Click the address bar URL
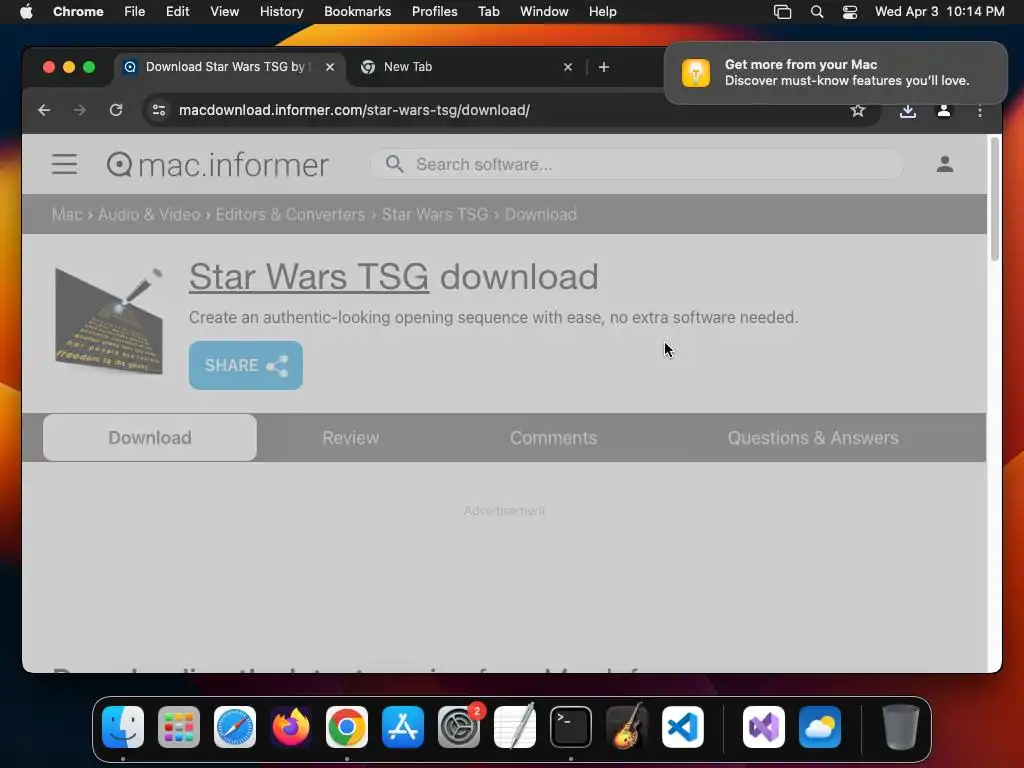The image size is (1024, 768). click(x=354, y=110)
